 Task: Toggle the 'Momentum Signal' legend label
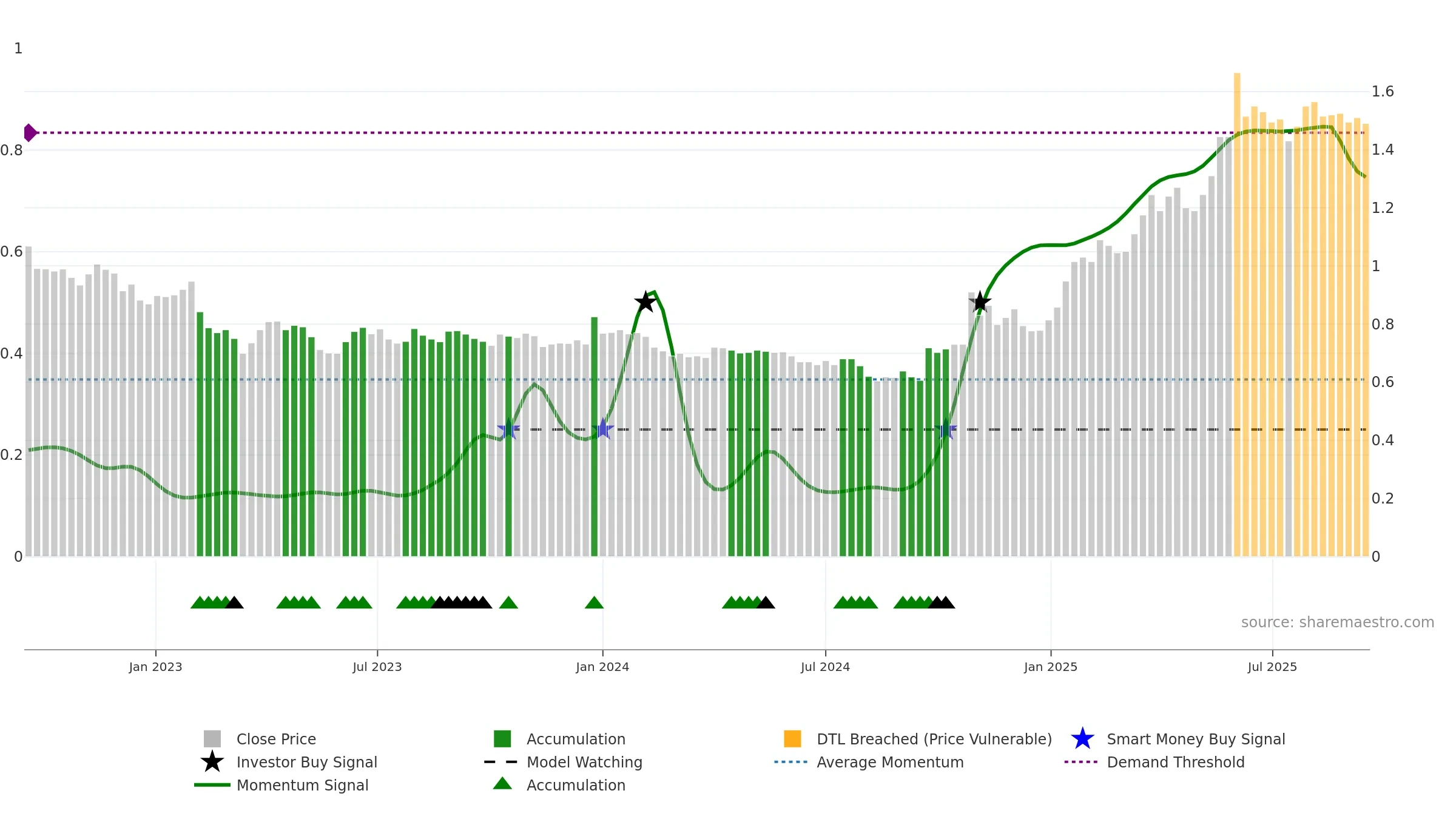click(303, 785)
